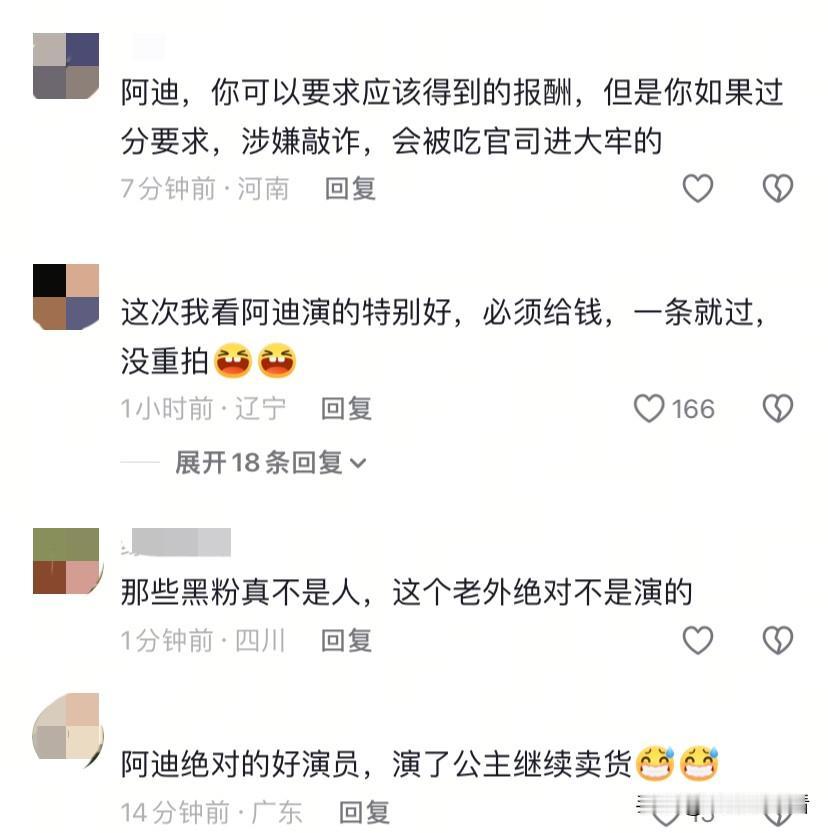This screenshot has width=828, height=833.
Task: Dislike the 河南 comment with broken heart
Action: coord(778,188)
